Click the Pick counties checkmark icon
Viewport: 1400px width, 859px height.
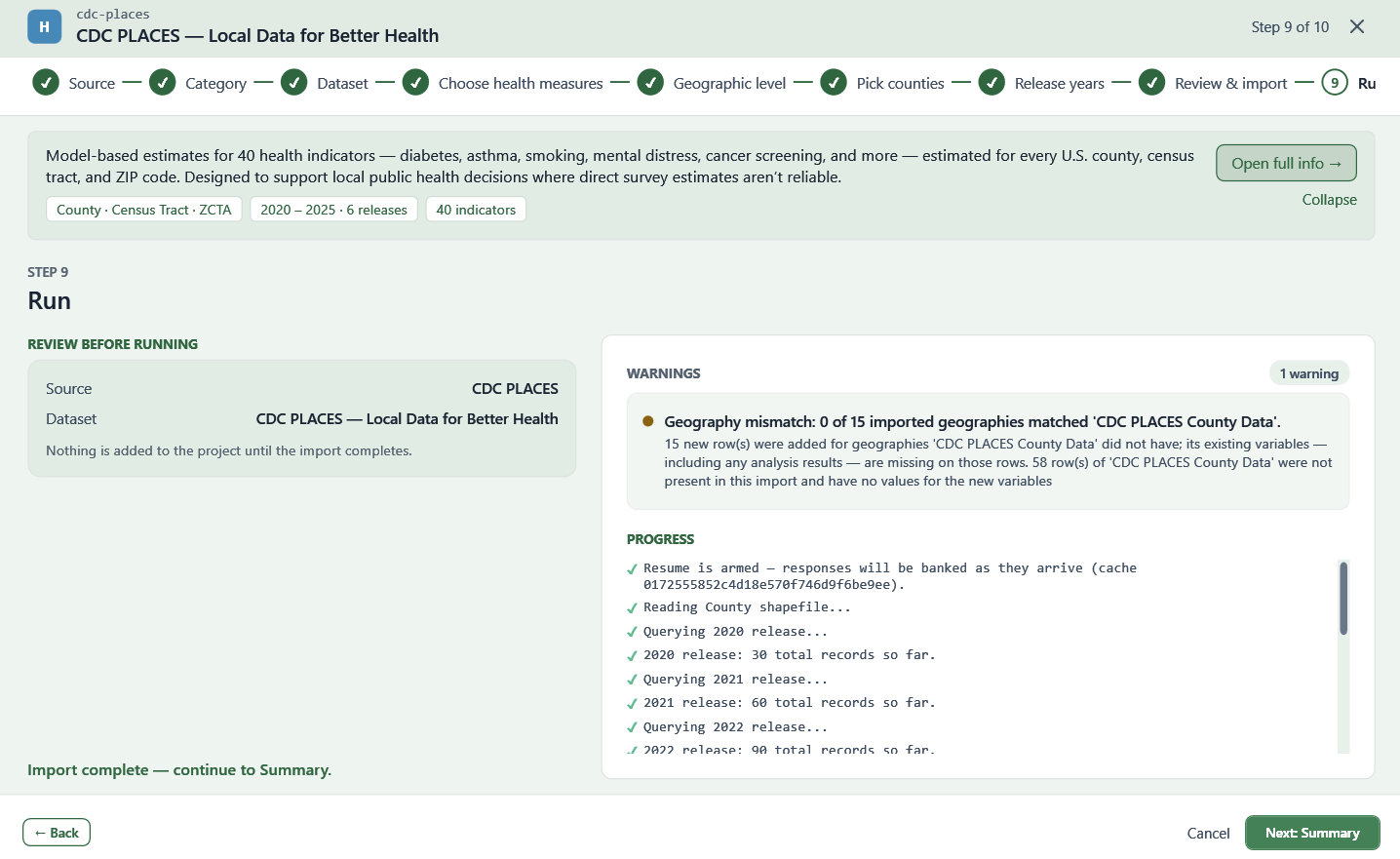[834, 83]
